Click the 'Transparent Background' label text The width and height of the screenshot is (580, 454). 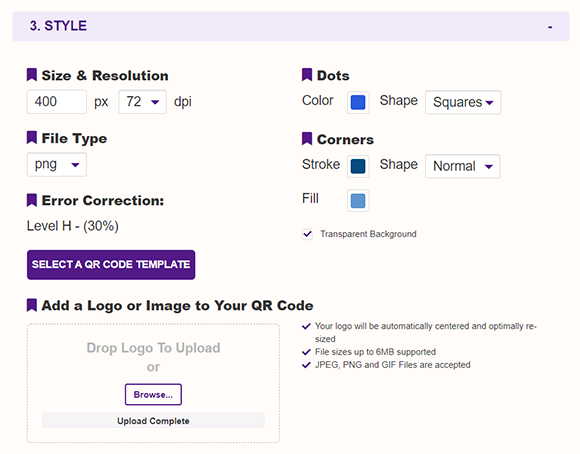[368, 234]
